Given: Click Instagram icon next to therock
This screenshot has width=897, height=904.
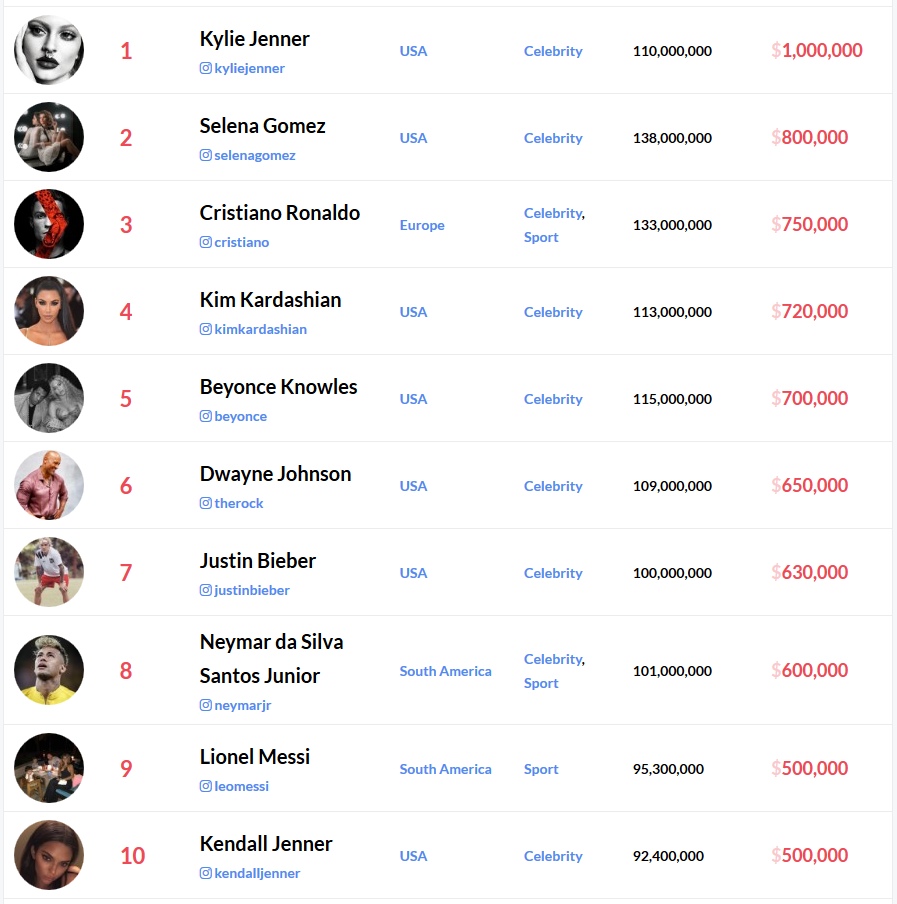Looking at the screenshot, I should (205, 503).
